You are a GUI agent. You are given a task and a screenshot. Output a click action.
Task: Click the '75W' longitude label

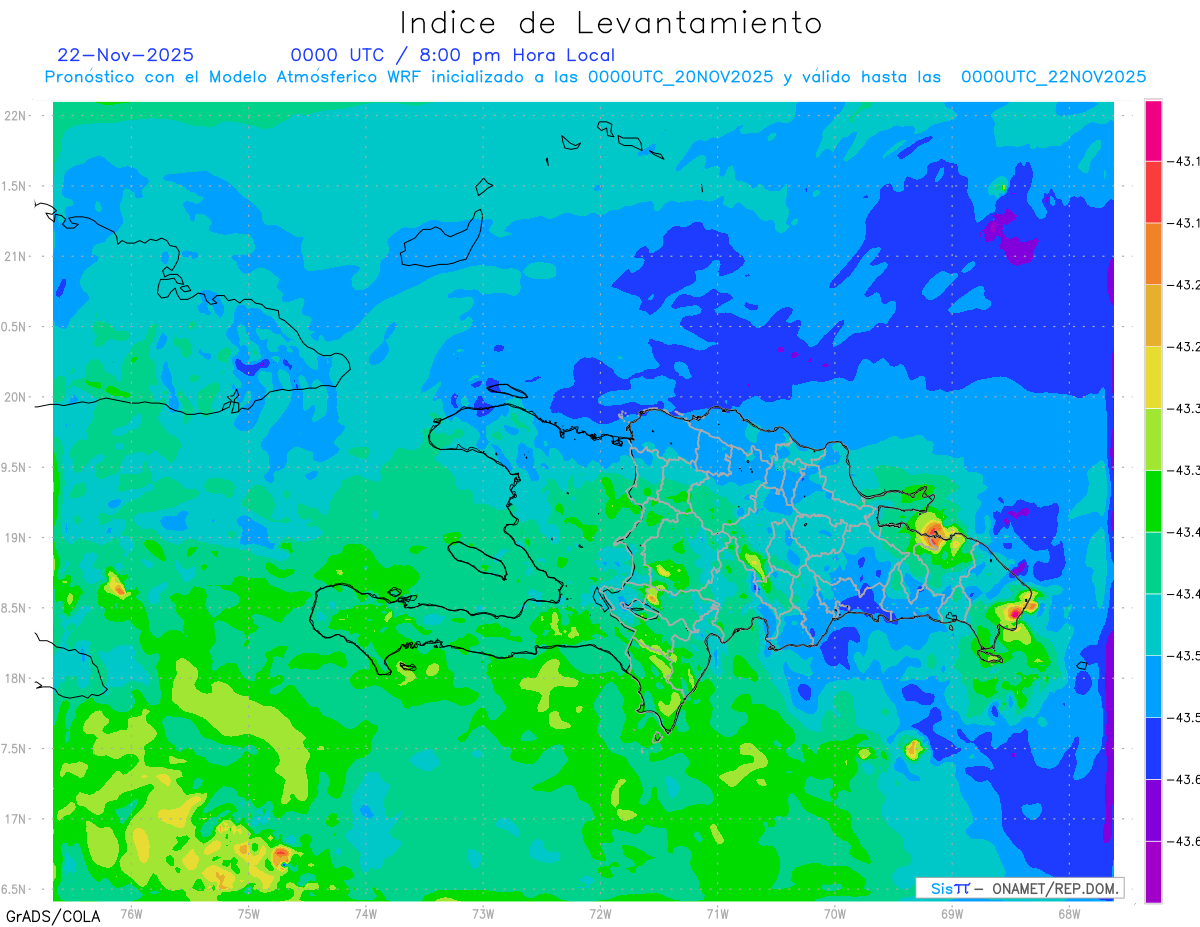(249, 914)
